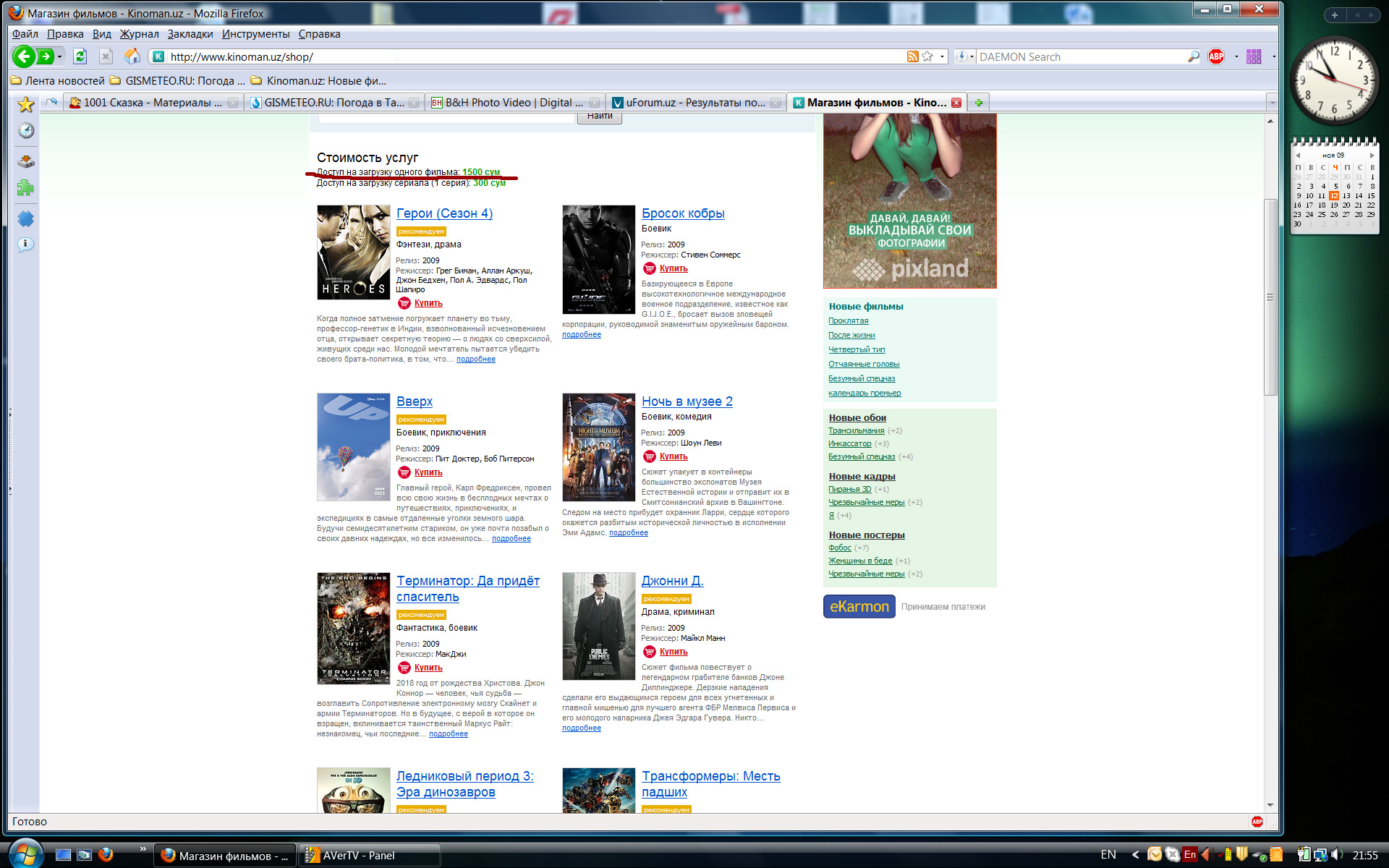The image size is (1389, 868).
Task: Reload the current page
Action: tap(80, 56)
